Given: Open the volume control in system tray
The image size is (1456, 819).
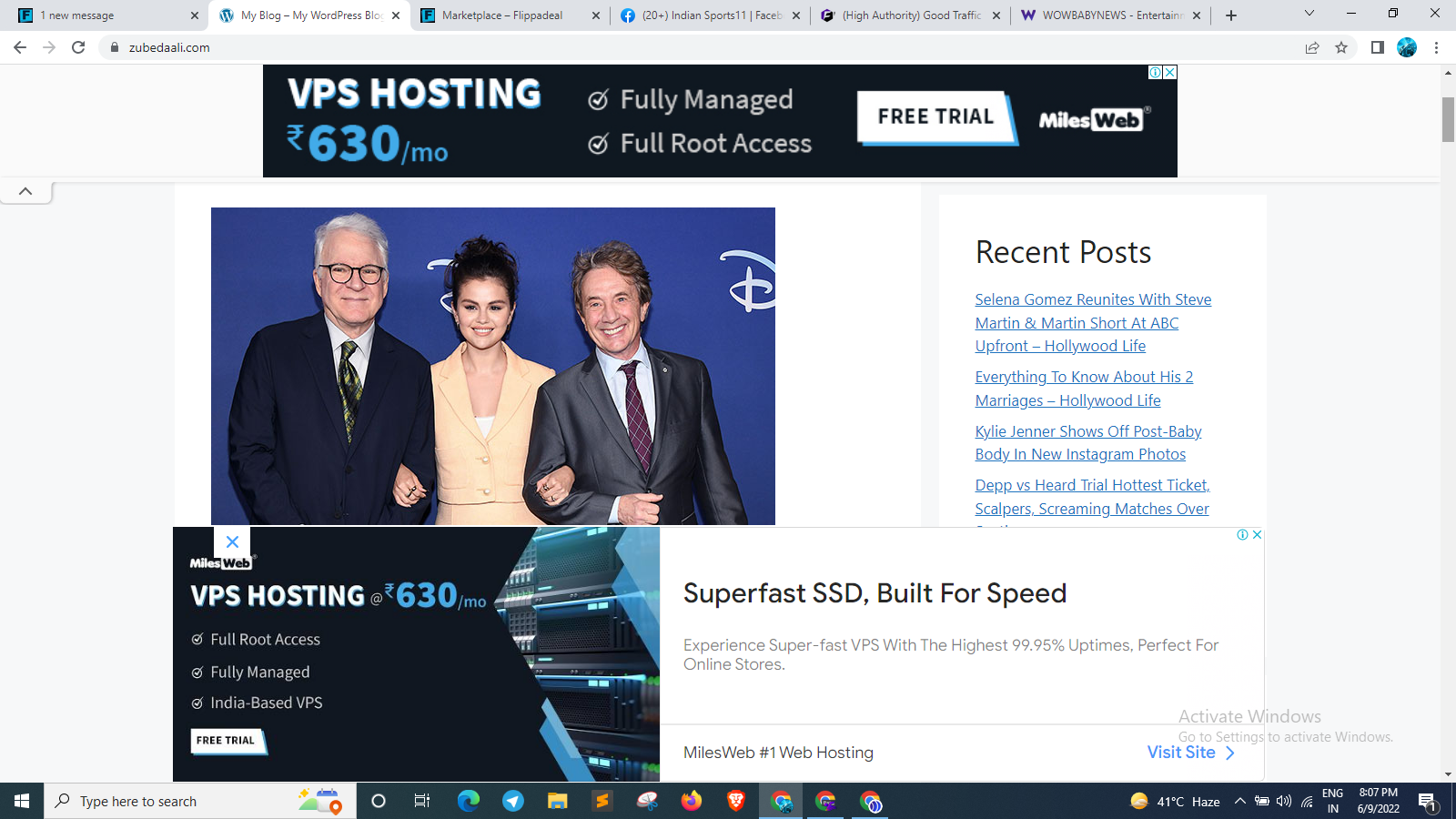Looking at the screenshot, I should 1284,801.
